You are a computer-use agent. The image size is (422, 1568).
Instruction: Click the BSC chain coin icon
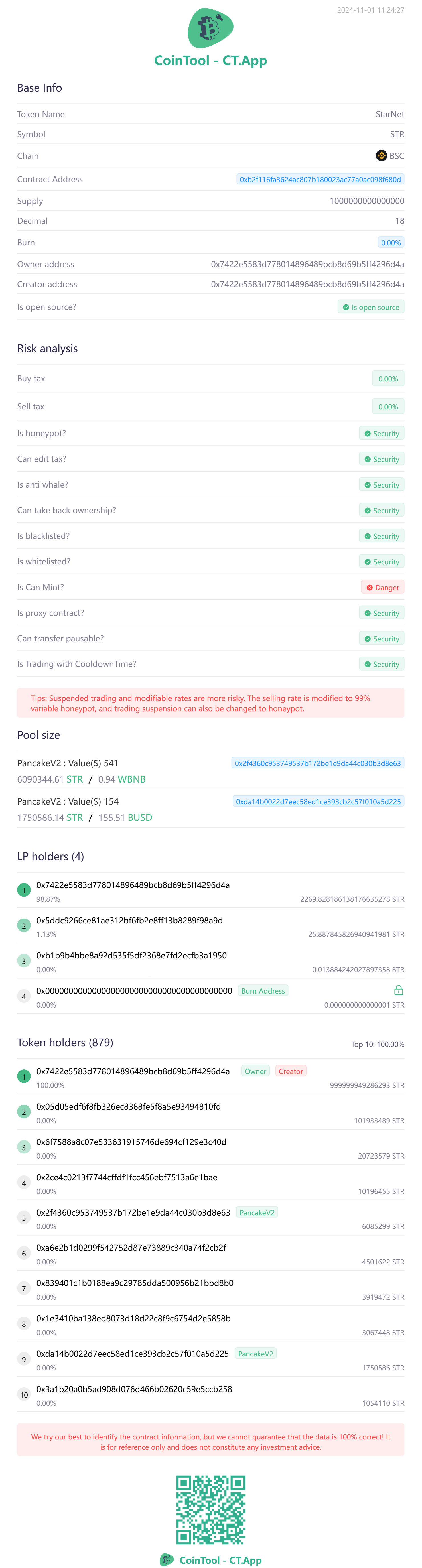coord(381,156)
